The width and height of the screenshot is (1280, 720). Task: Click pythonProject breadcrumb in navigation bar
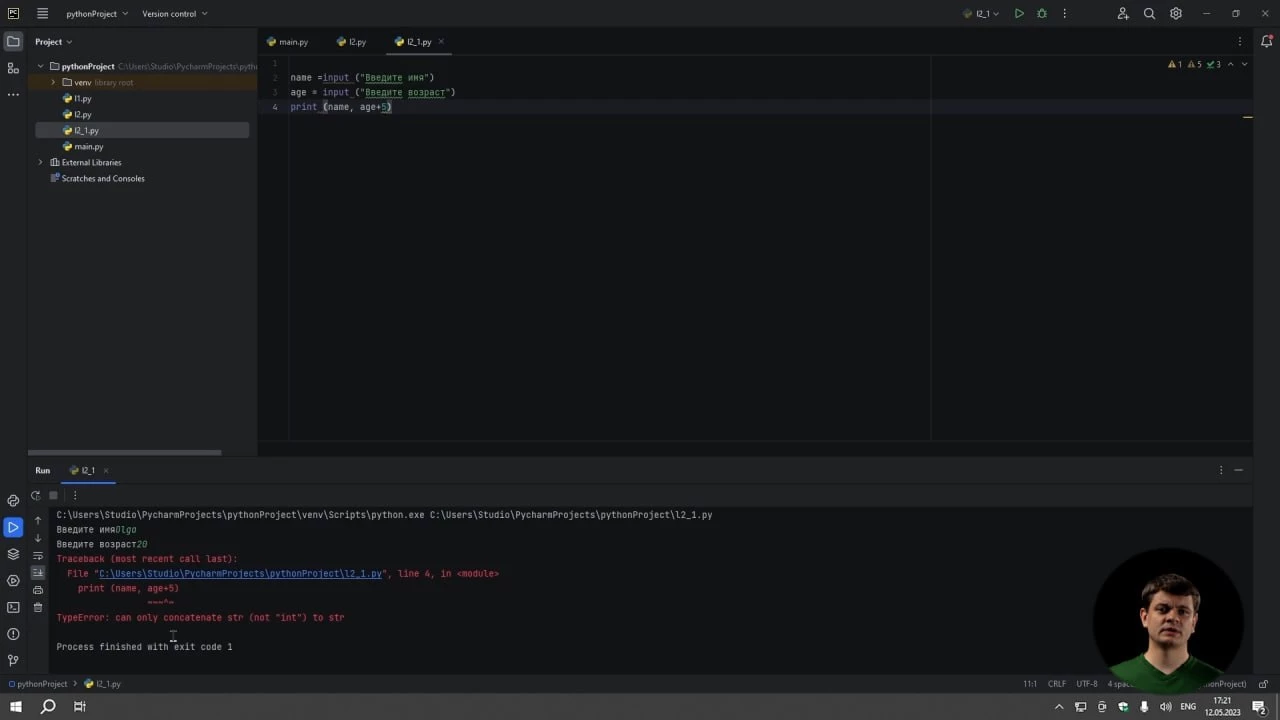37,684
